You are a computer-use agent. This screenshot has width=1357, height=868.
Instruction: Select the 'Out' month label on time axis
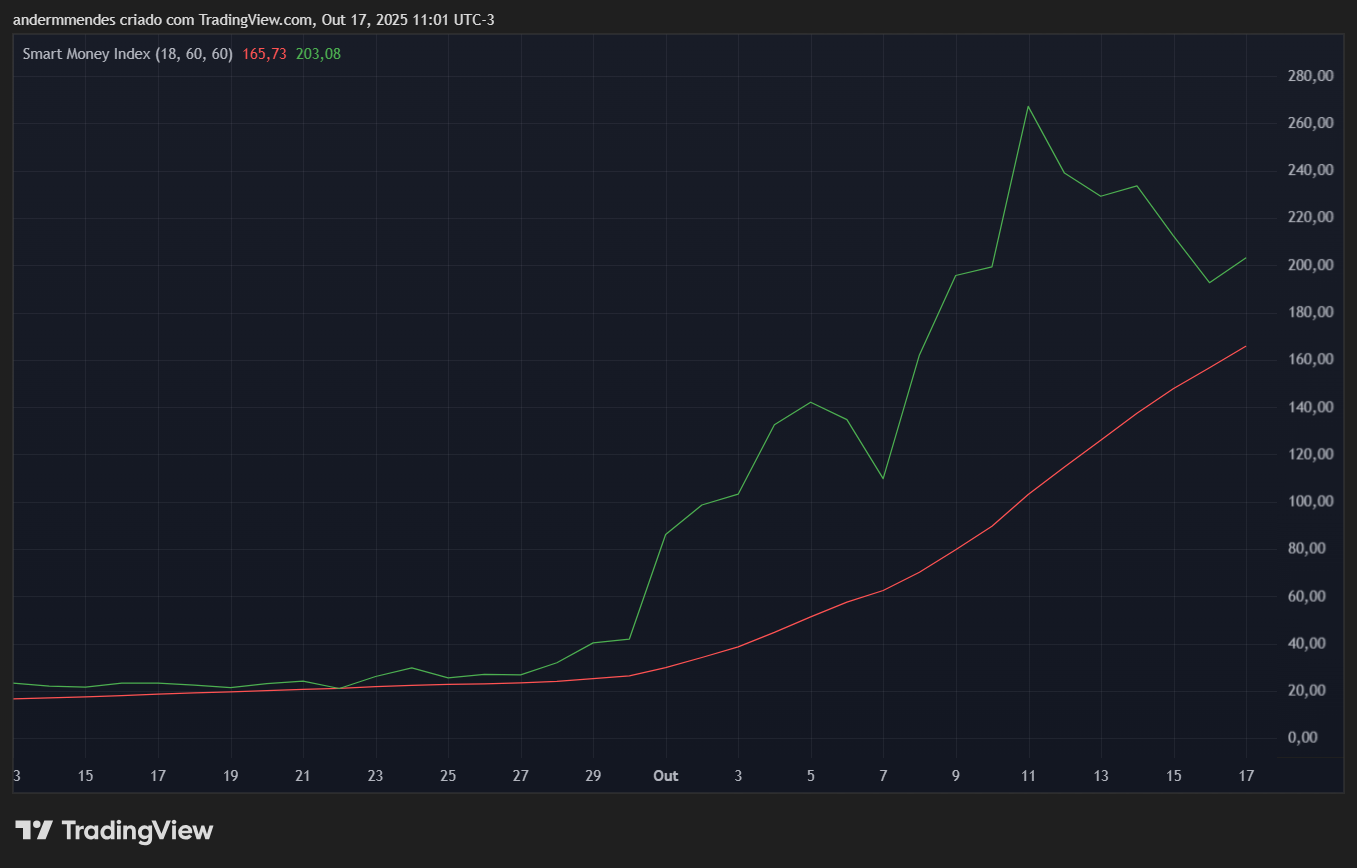coord(665,776)
